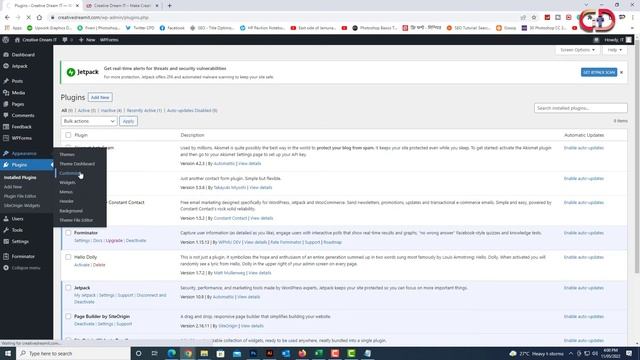Show hidden system tray icons

coord(571,353)
